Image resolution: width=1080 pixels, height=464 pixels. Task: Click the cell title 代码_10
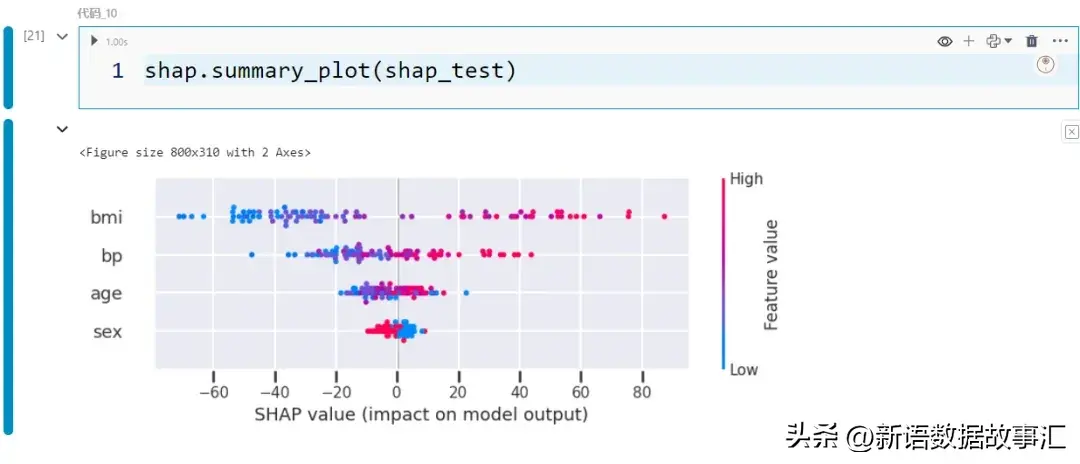pos(98,12)
